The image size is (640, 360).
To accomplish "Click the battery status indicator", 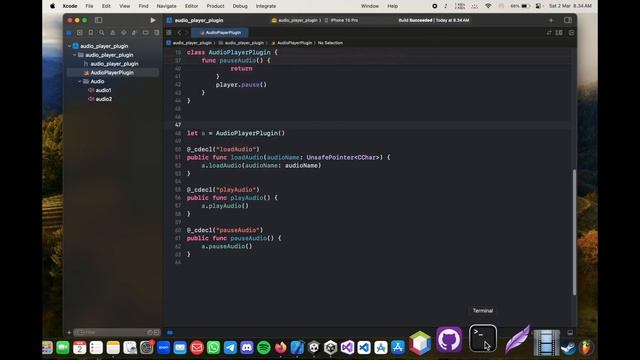I will coord(520,6).
